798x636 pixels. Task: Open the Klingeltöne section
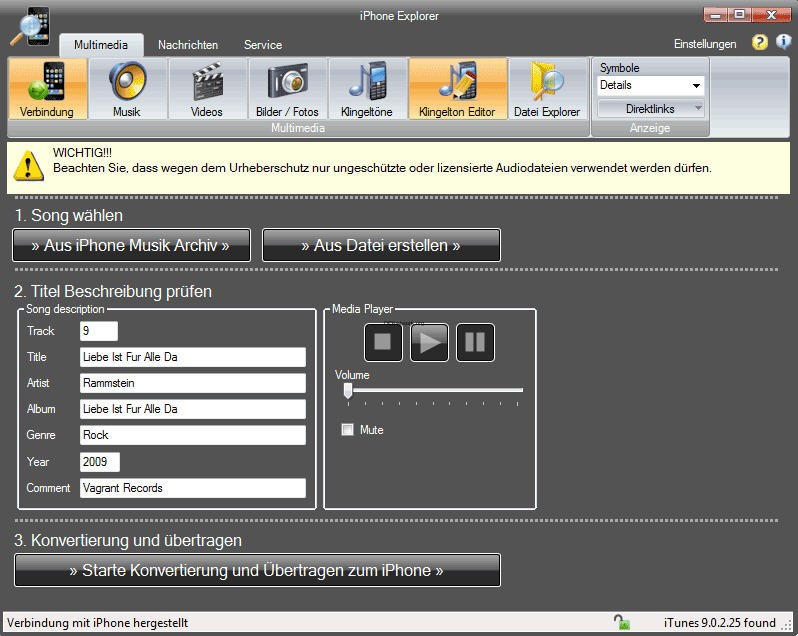click(x=367, y=89)
